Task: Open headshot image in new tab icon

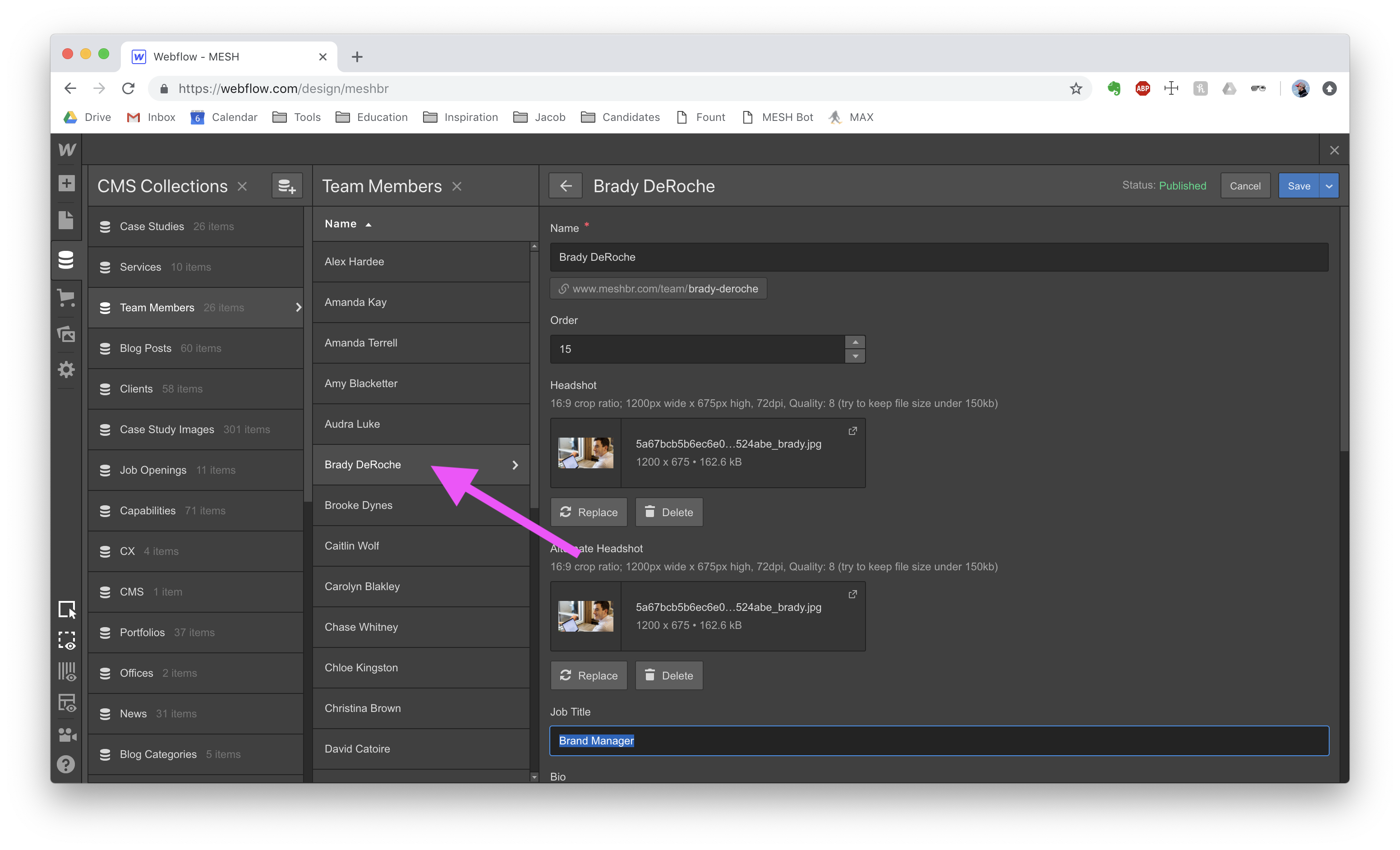Action: pyautogui.click(x=852, y=431)
